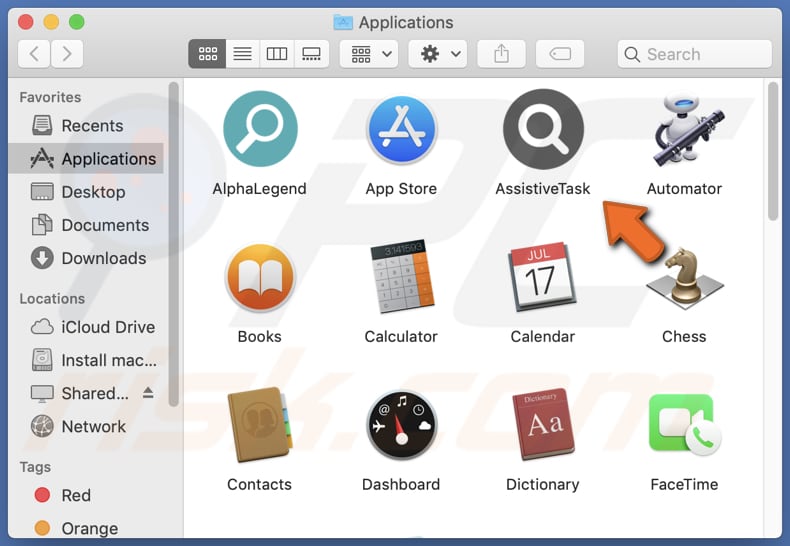This screenshot has width=790, height=546.
Task: Select the Install mac... volume
Action: (86, 360)
